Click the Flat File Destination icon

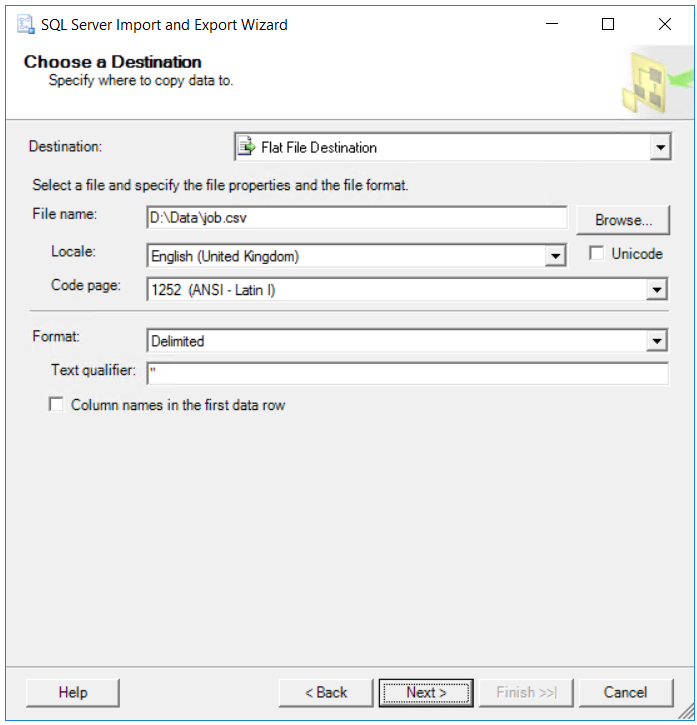click(247, 147)
